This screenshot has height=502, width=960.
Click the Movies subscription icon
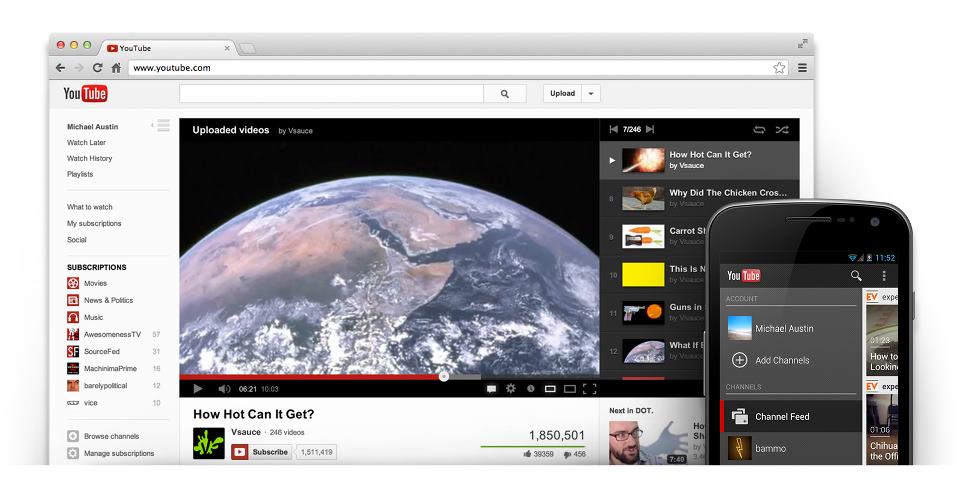pos(73,283)
